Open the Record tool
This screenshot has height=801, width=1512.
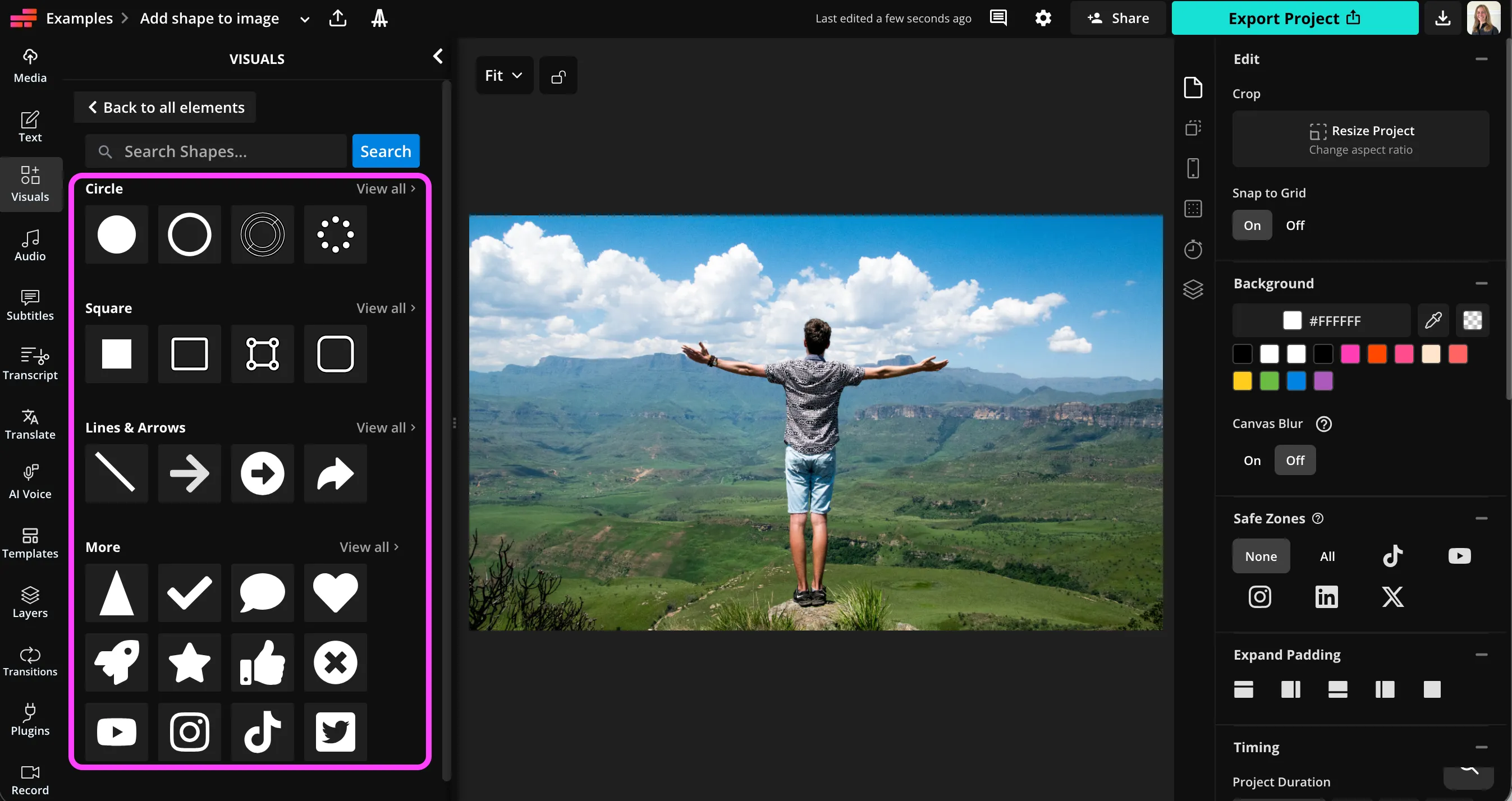pyautogui.click(x=30, y=777)
